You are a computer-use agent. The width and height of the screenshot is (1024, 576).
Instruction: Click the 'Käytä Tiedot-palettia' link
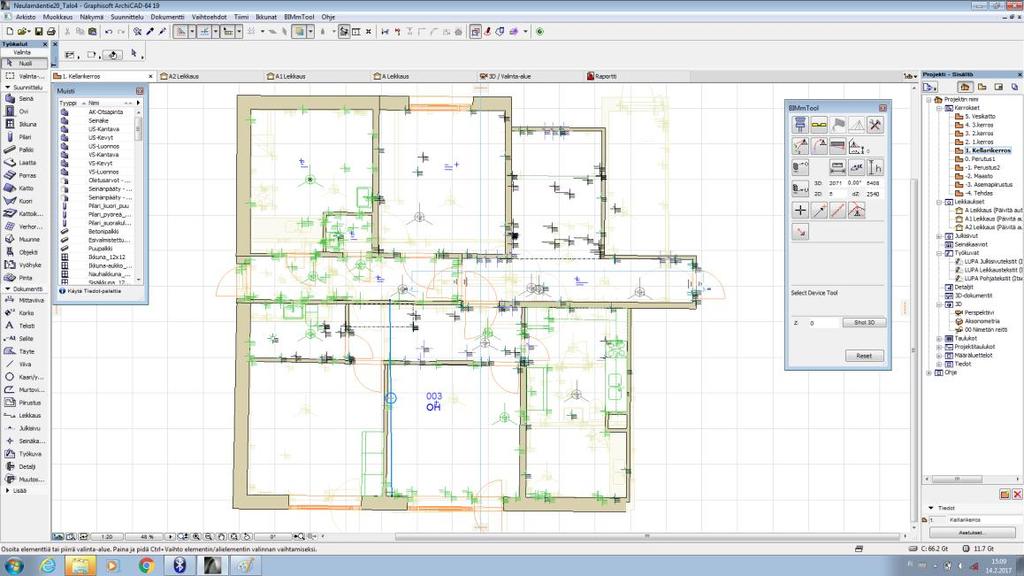pyautogui.click(x=94, y=291)
